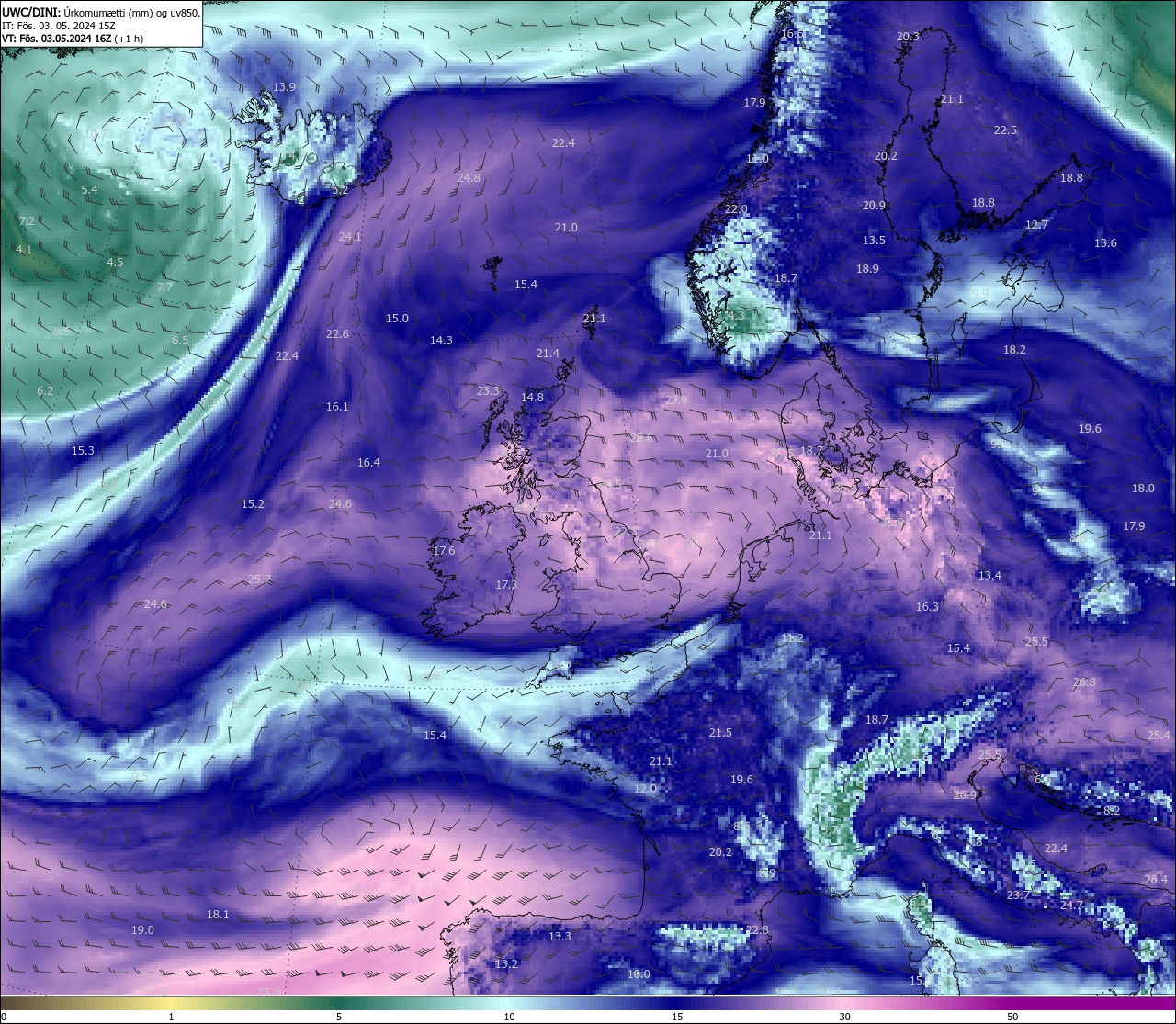The height and width of the screenshot is (1024, 1176).
Task: Click the 22.5 value on the map
Action: pyautogui.click(x=1005, y=130)
